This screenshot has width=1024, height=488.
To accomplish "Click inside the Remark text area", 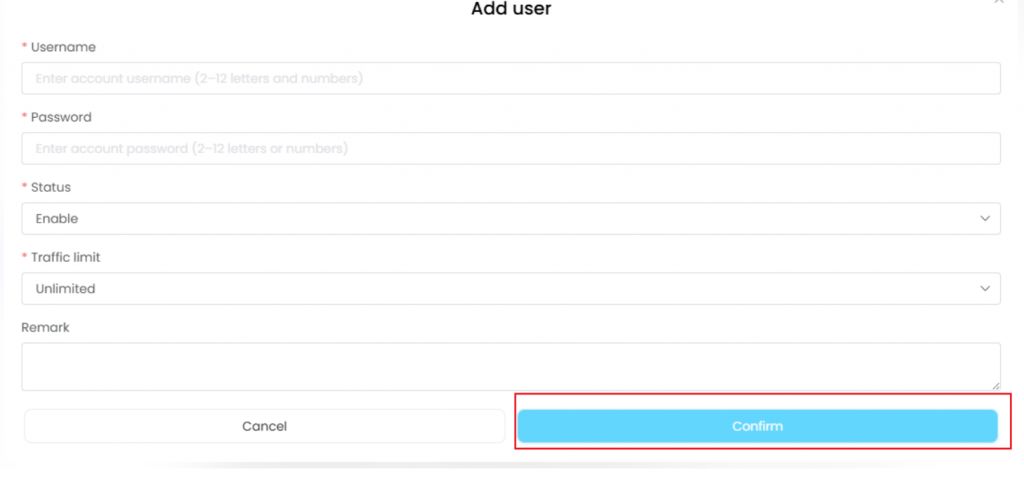I will tap(510, 366).
